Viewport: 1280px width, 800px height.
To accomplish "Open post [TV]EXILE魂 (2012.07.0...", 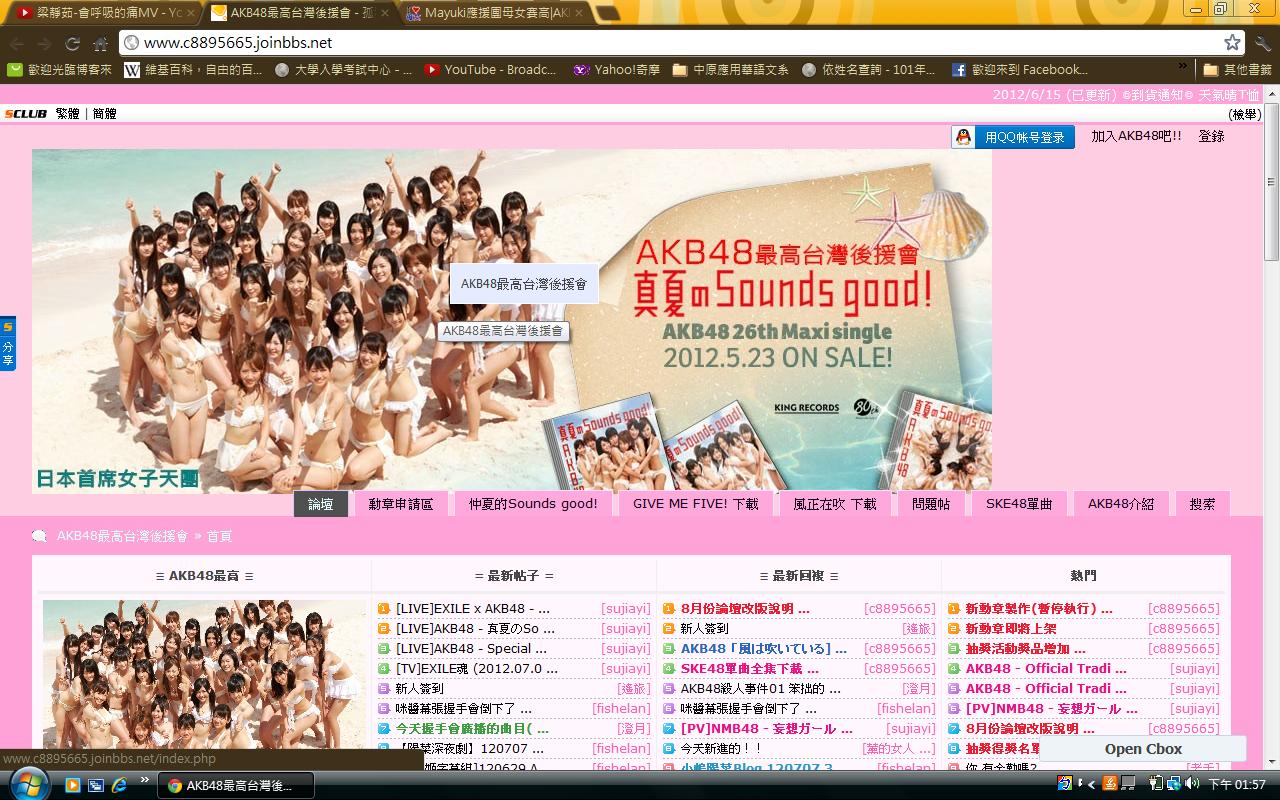I will 477,668.
